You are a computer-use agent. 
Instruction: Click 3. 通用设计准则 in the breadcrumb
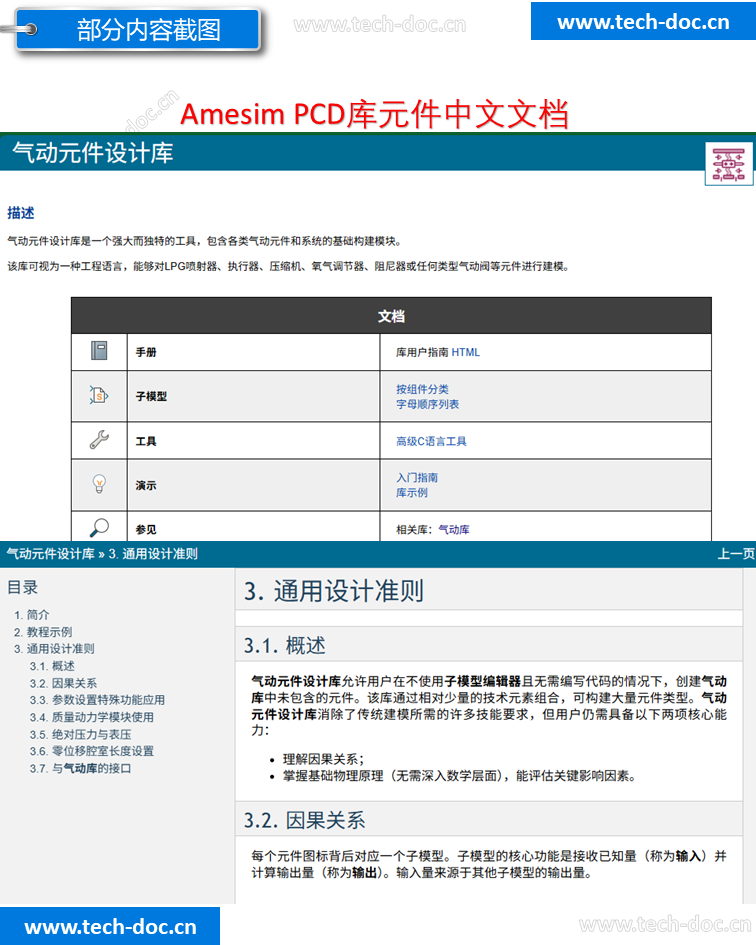point(153,554)
